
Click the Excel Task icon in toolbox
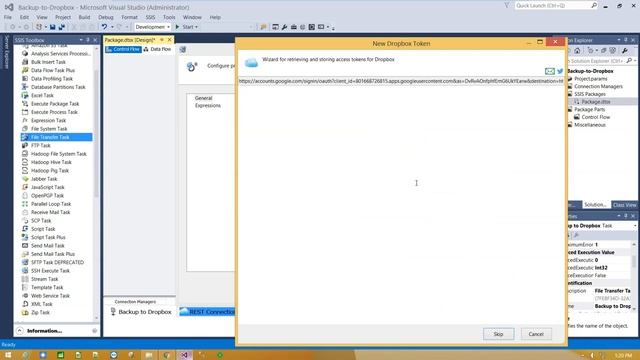pyautogui.click(x=25, y=95)
